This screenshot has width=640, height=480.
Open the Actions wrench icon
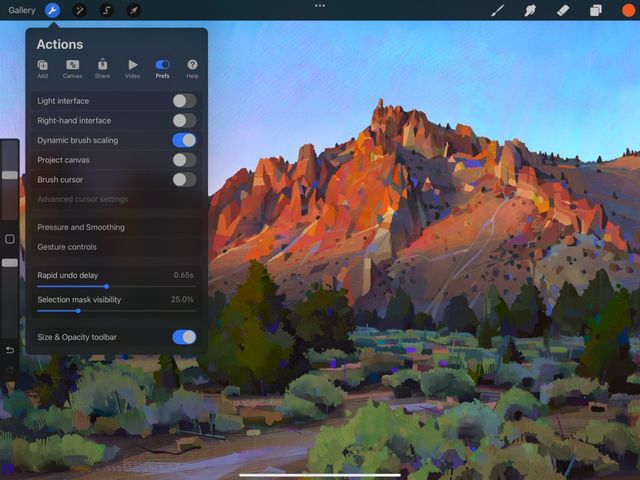pyautogui.click(x=52, y=10)
